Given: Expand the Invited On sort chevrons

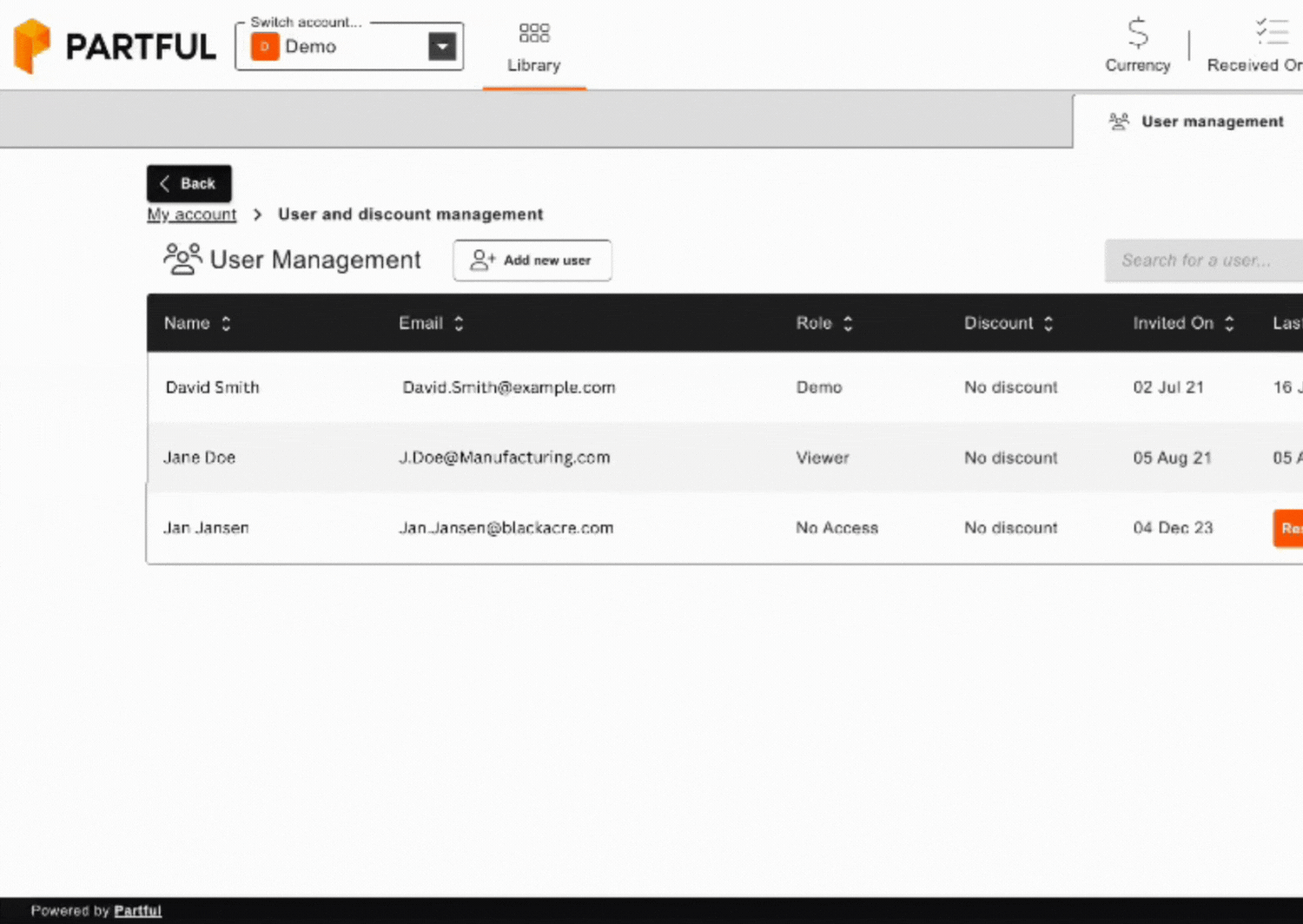Looking at the screenshot, I should tap(1229, 322).
